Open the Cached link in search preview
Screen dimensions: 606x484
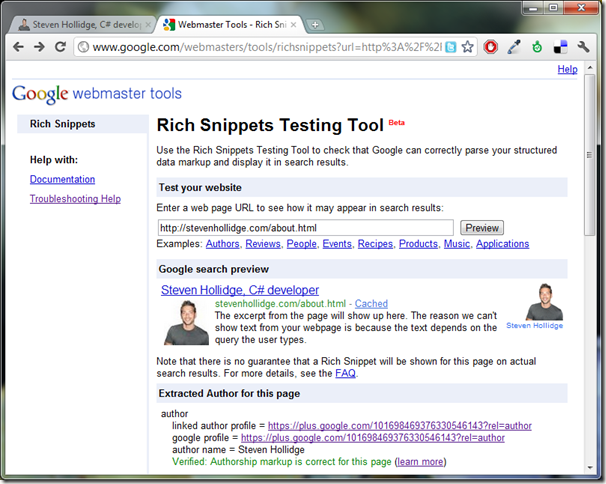(371, 304)
